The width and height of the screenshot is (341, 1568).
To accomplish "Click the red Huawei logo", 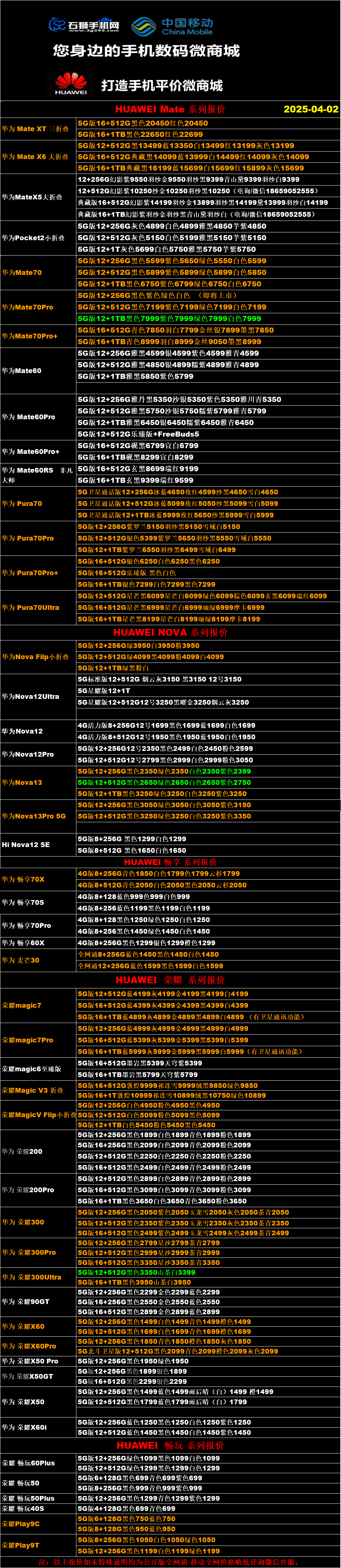I will pos(71,84).
